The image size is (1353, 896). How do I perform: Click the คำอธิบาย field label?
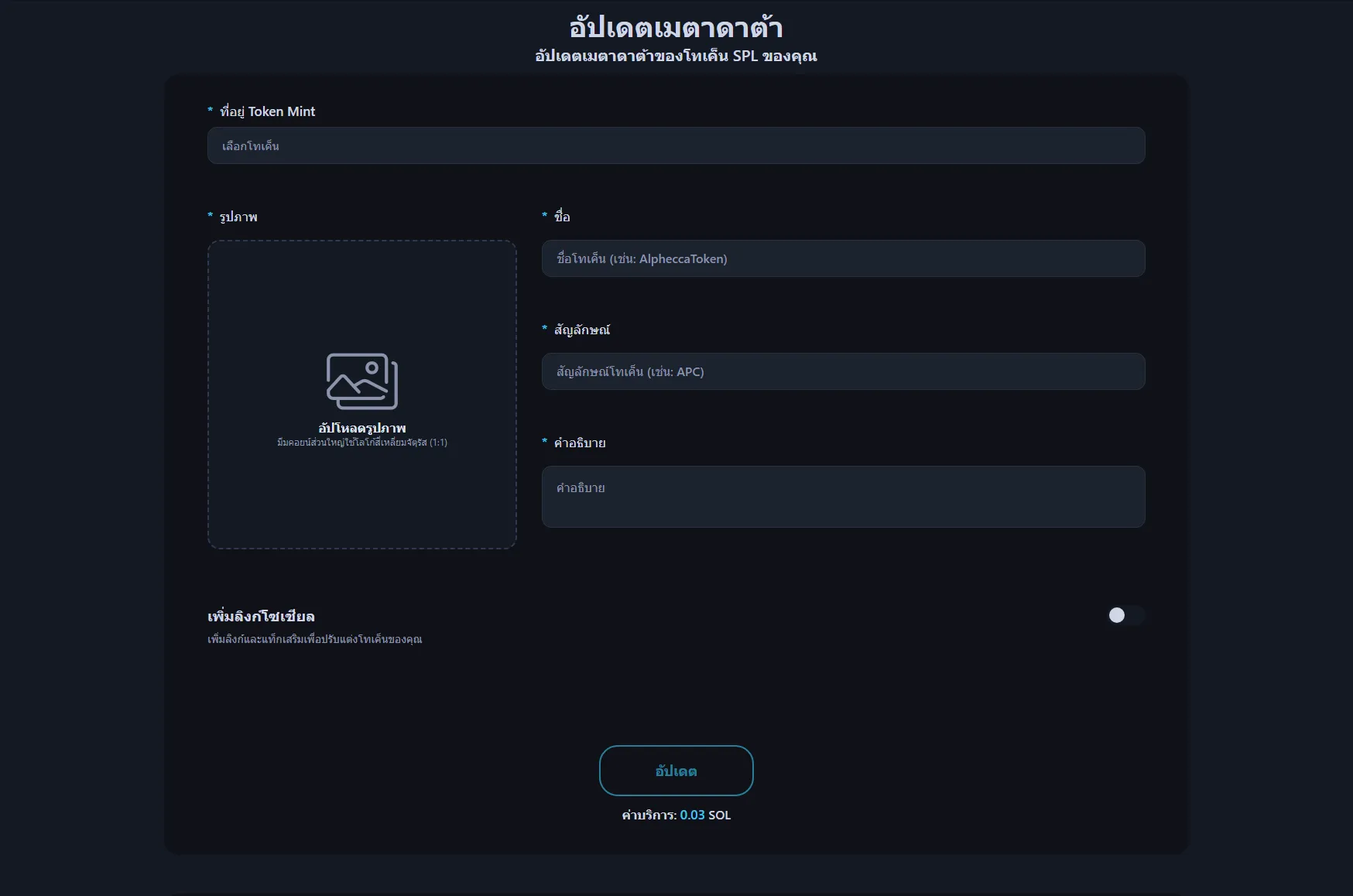[x=579, y=443]
